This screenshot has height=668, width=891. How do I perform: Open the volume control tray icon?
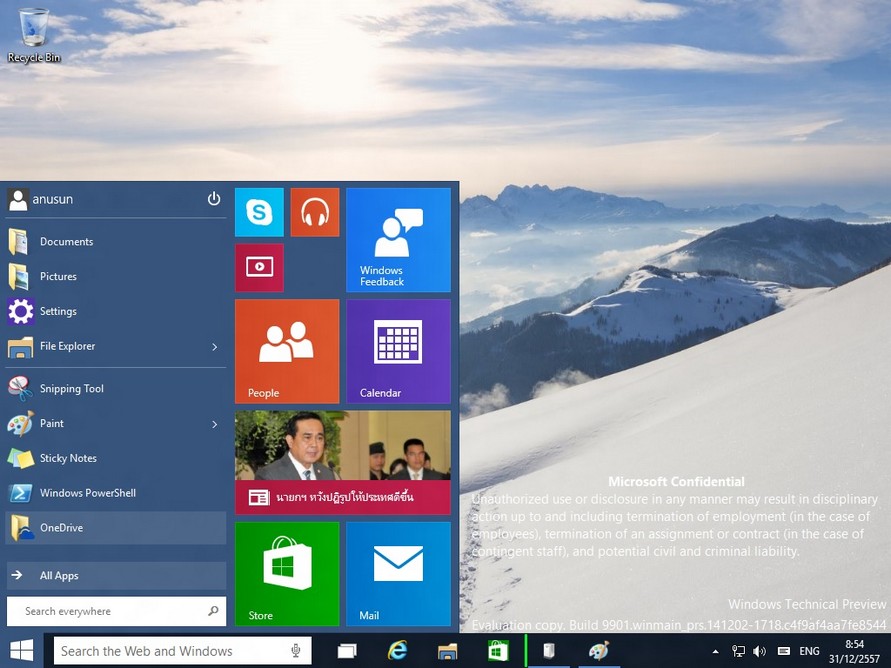pyautogui.click(x=759, y=652)
